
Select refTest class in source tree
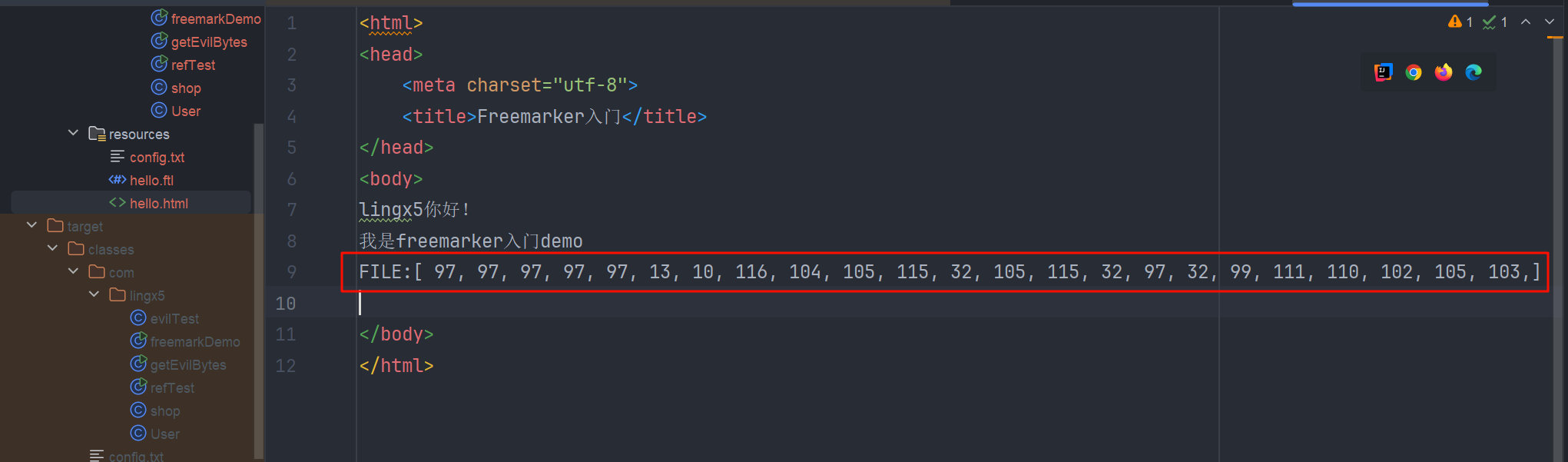[193, 65]
